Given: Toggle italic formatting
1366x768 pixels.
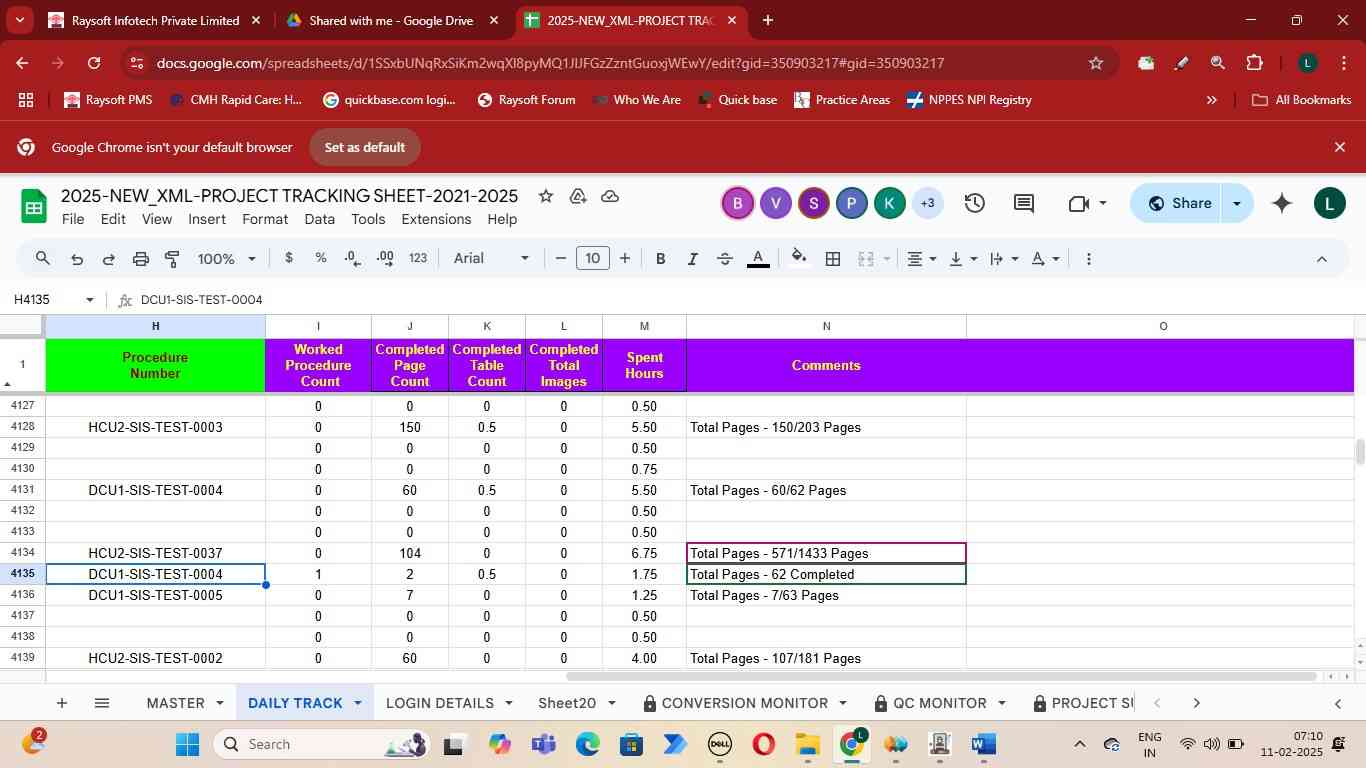Looking at the screenshot, I should [x=692, y=258].
